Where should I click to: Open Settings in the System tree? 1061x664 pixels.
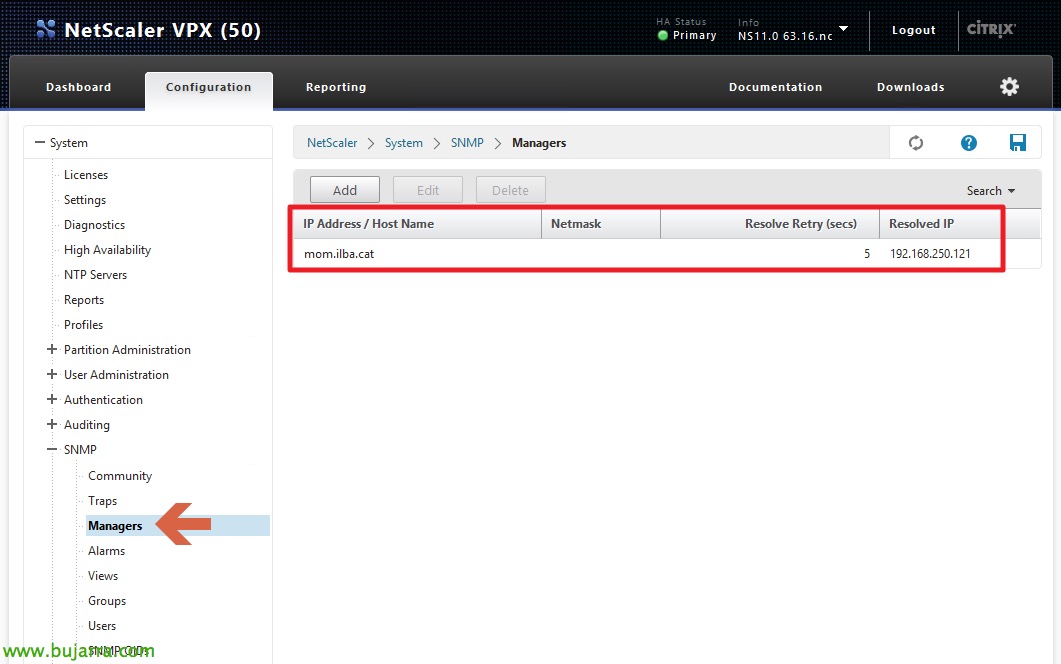tap(85, 200)
